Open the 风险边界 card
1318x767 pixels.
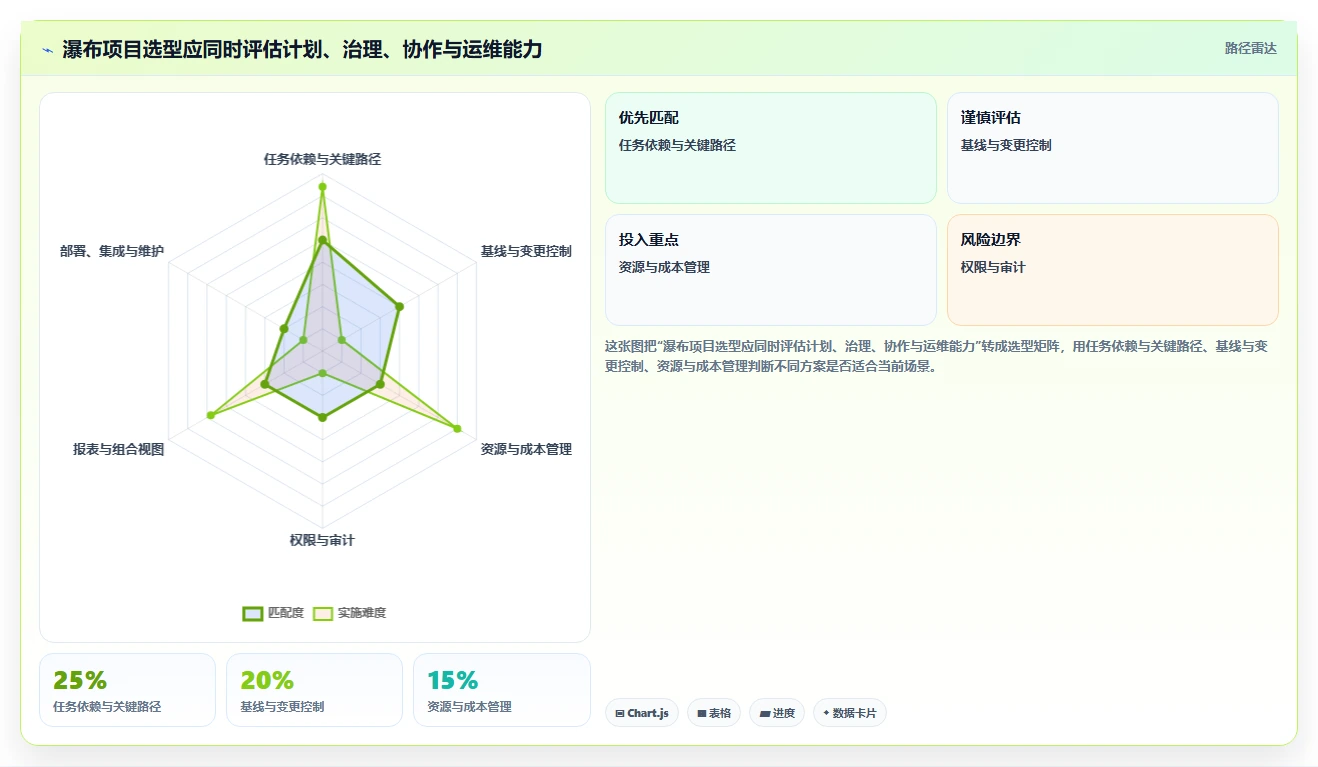pos(1113,270)
